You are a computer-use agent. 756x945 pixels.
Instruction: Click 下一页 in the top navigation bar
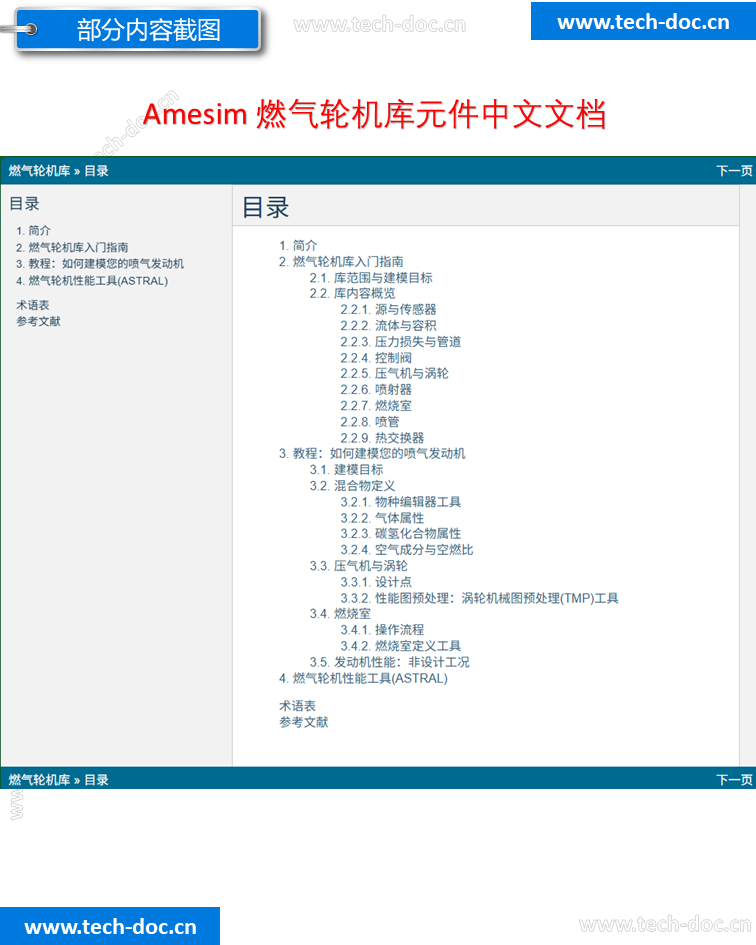[734, 171]
